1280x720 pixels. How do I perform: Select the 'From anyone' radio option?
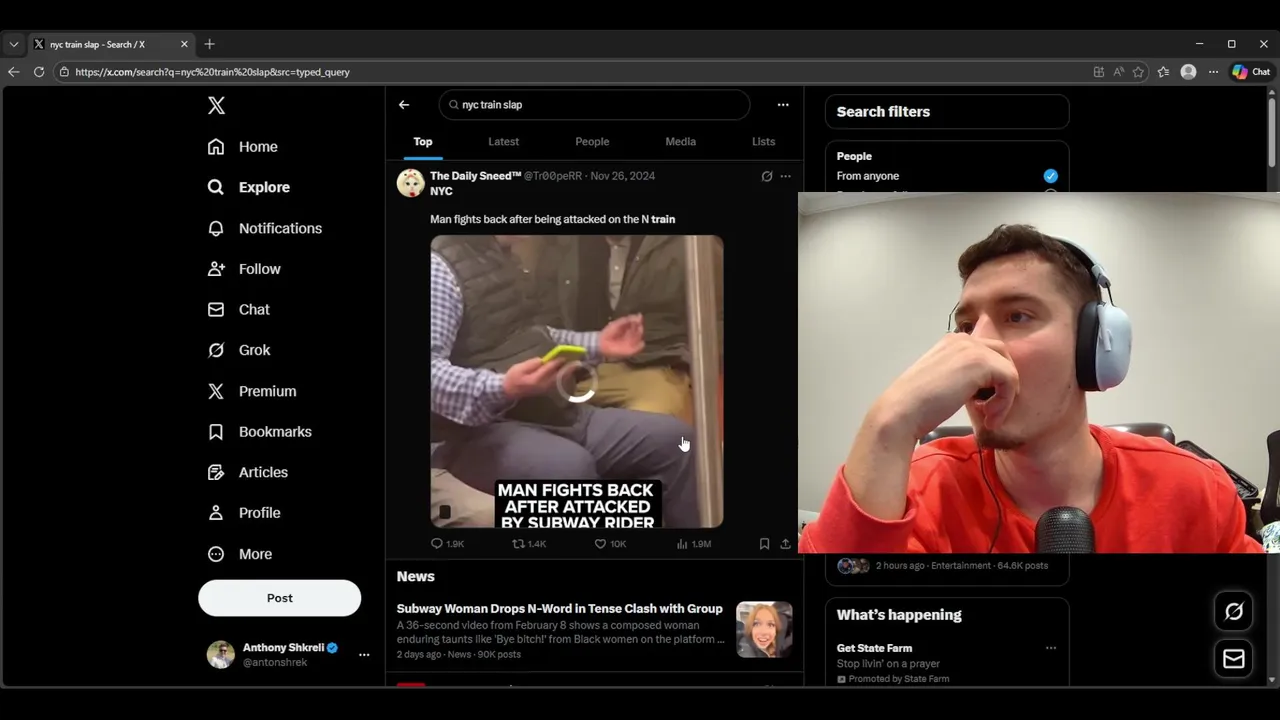pyautogui.click(x=1050, y=176)
